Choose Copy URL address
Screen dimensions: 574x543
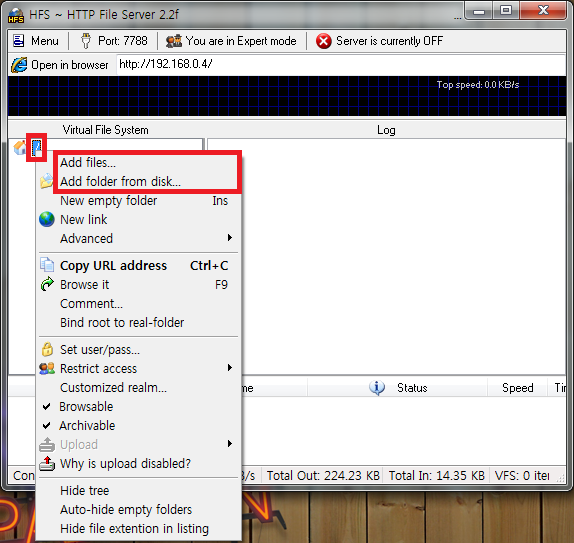pyautogui.click(x=139, y=265)
